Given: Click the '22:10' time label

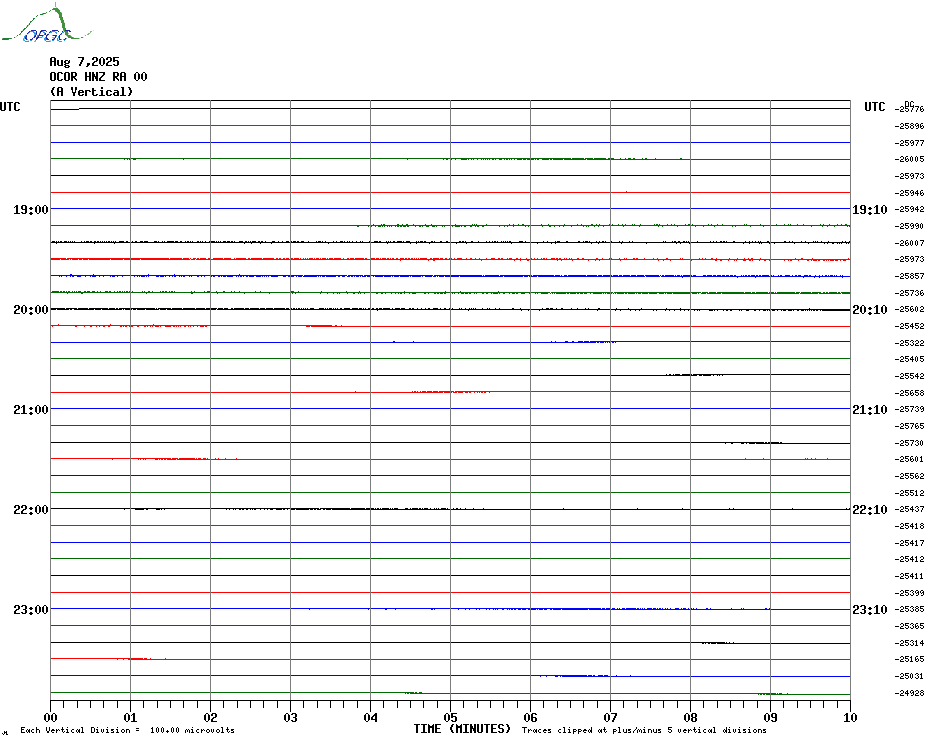Looking at the screenshot, I should [870, 510].
